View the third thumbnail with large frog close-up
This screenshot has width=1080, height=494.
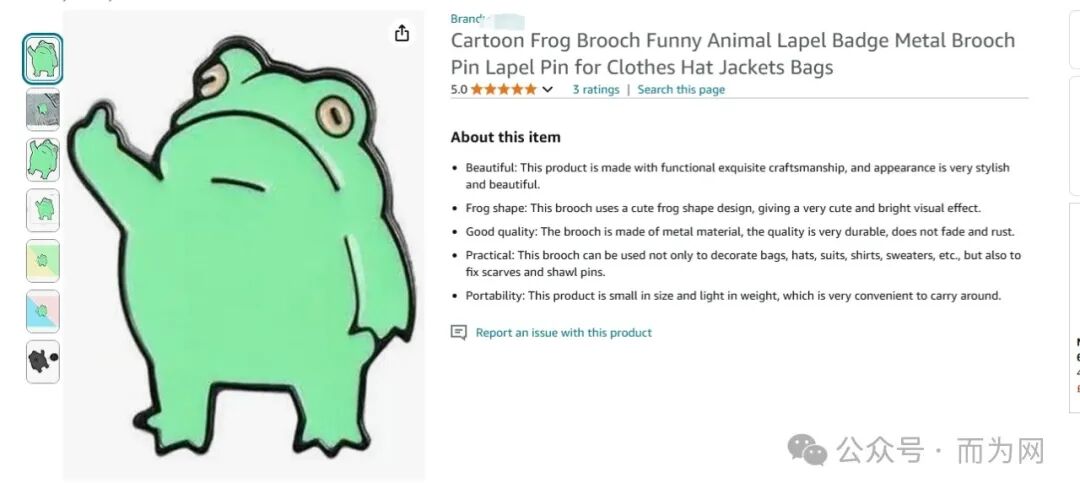43,160
